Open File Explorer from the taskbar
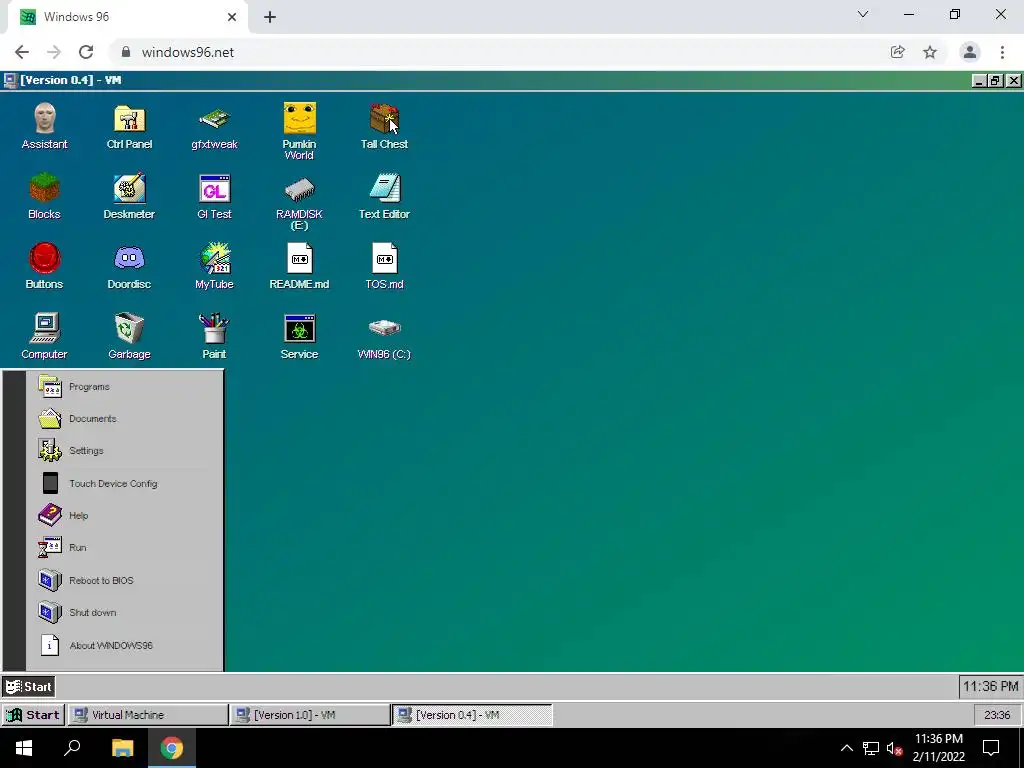Image resolution: width=1024 pixels, height=768 pixels. (122, 748)
